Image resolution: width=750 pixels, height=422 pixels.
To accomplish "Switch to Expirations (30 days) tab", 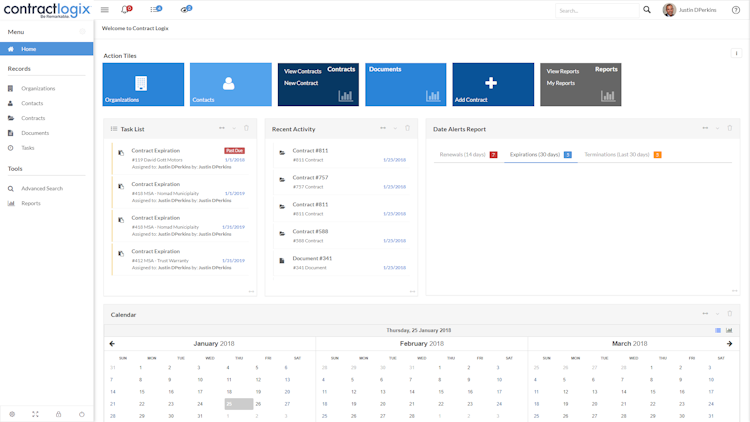I will (x=540, y=155).
